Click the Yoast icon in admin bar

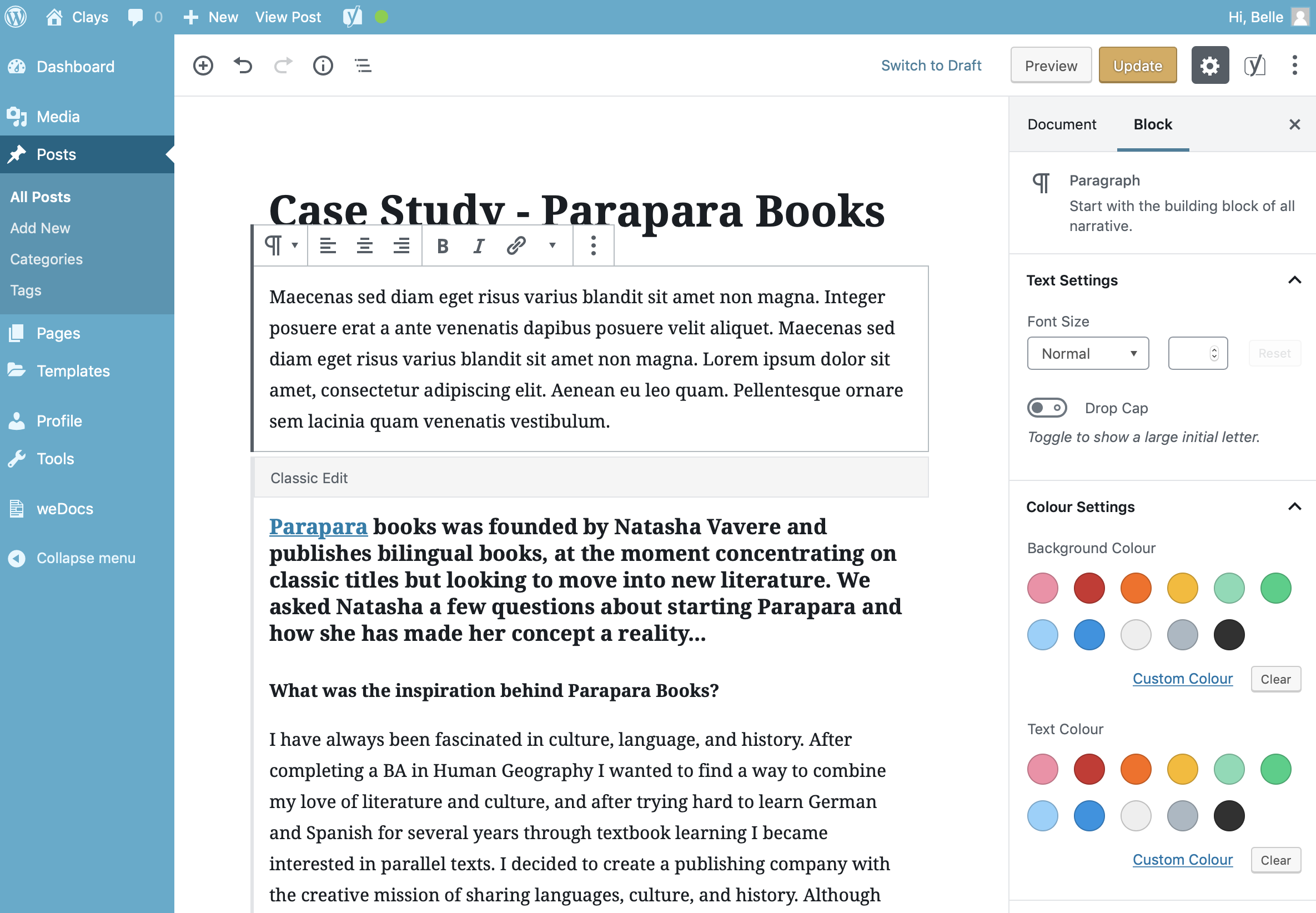click(352, 17)
